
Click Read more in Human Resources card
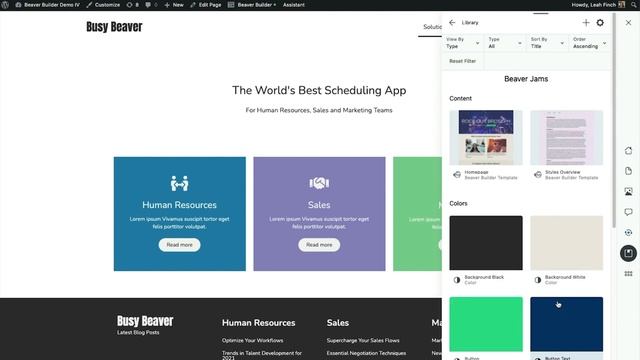tap(180, 245)
